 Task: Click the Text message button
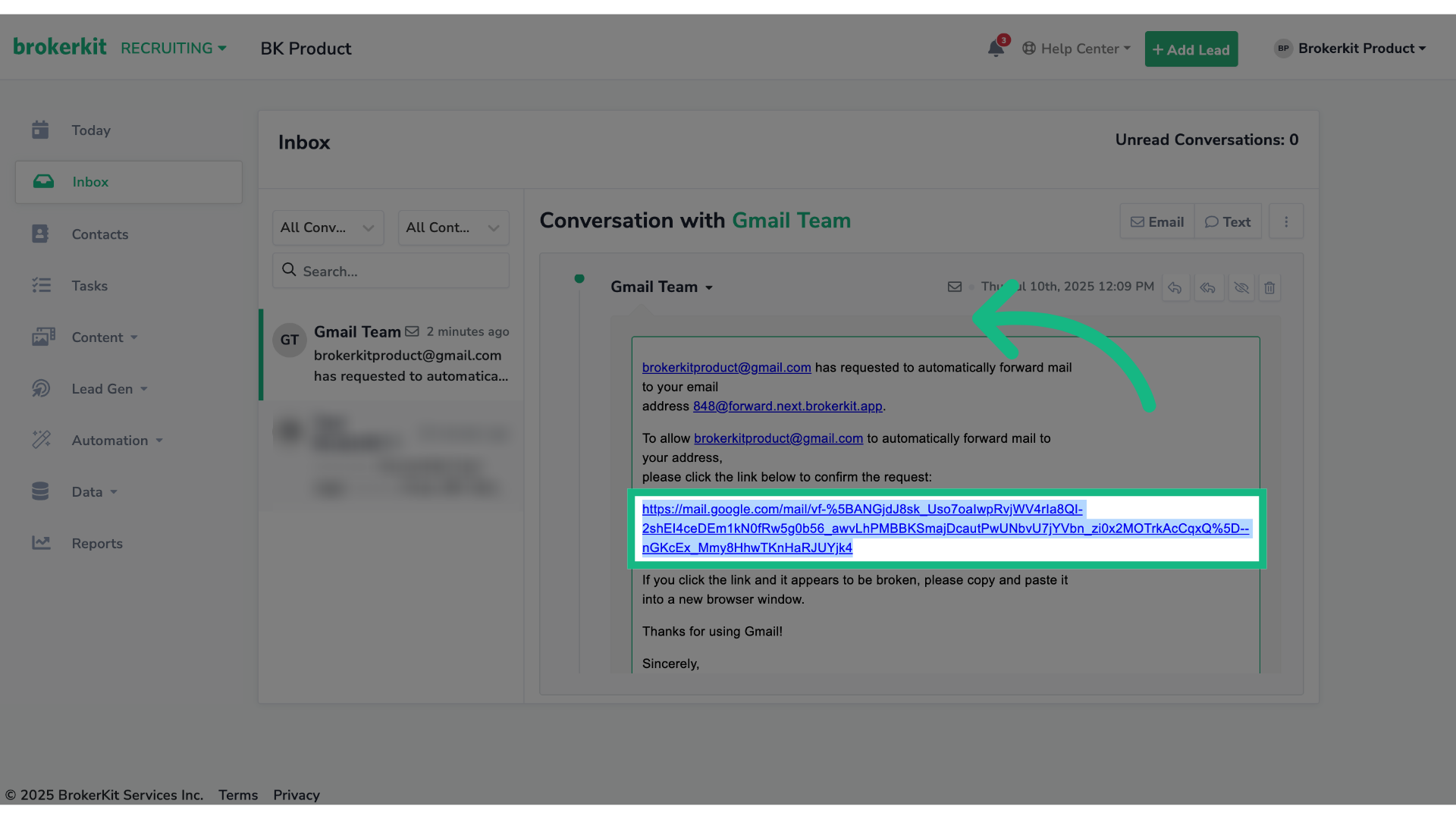pos(1228,222)
